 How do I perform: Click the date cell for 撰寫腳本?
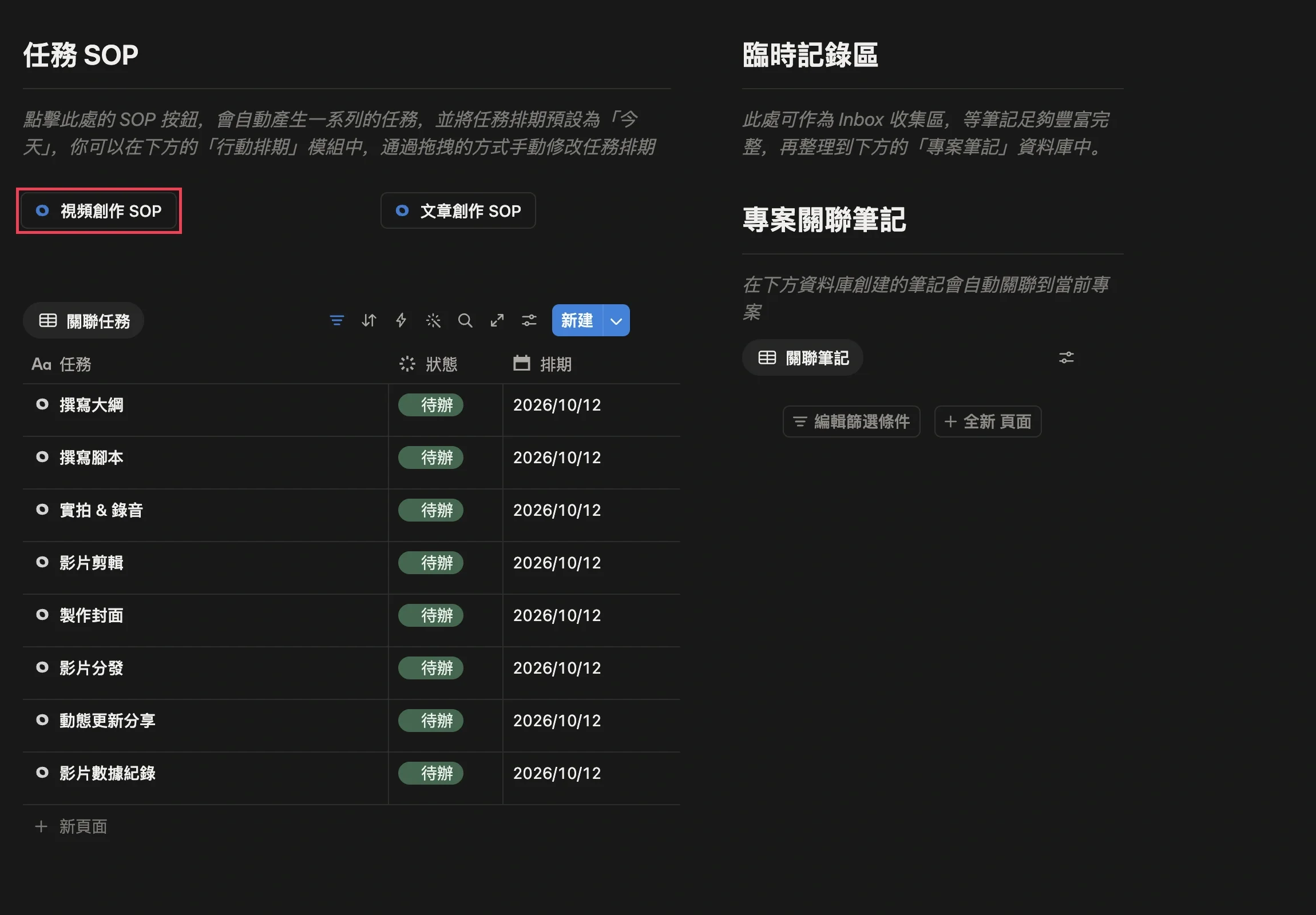click(x=591, y=458)
